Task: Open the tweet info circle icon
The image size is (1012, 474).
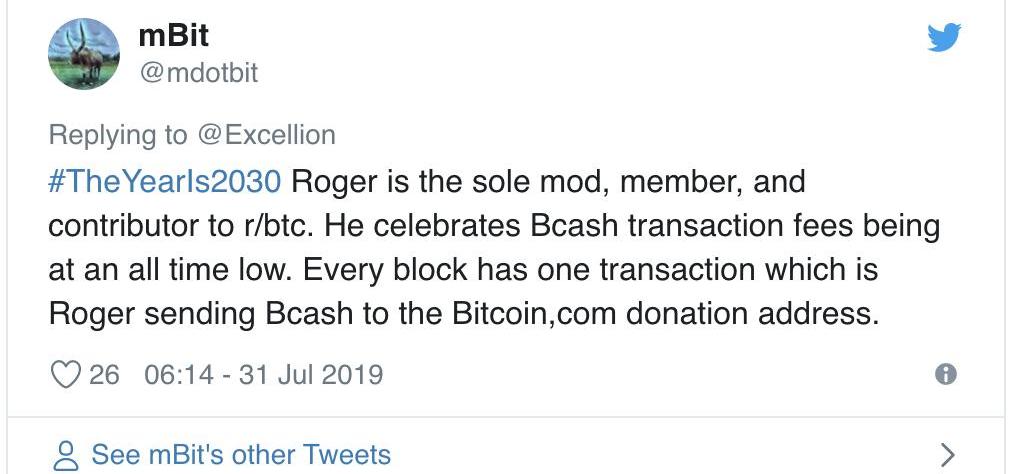Action: 944,374
